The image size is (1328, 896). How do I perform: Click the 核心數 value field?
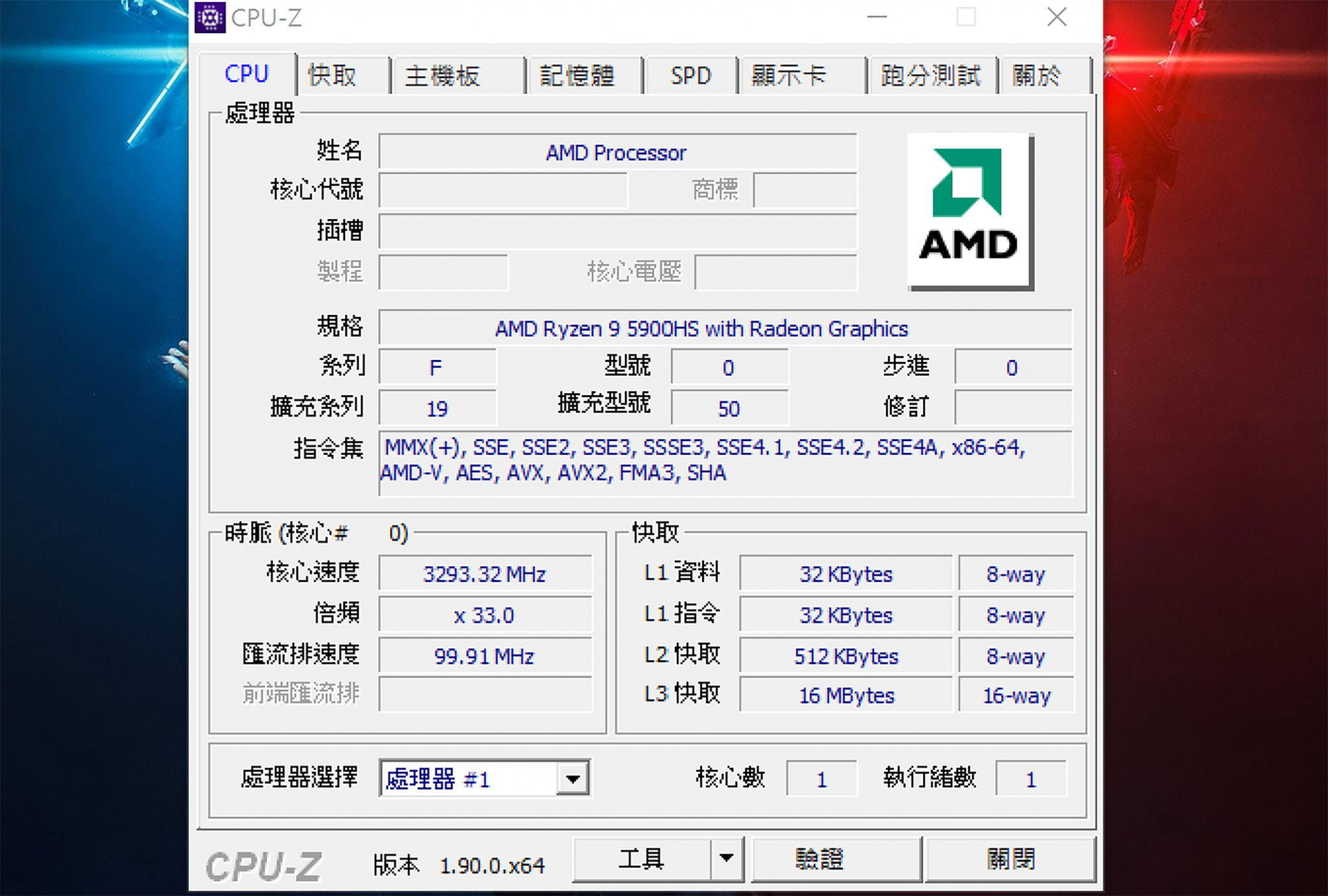coord(822,779)
